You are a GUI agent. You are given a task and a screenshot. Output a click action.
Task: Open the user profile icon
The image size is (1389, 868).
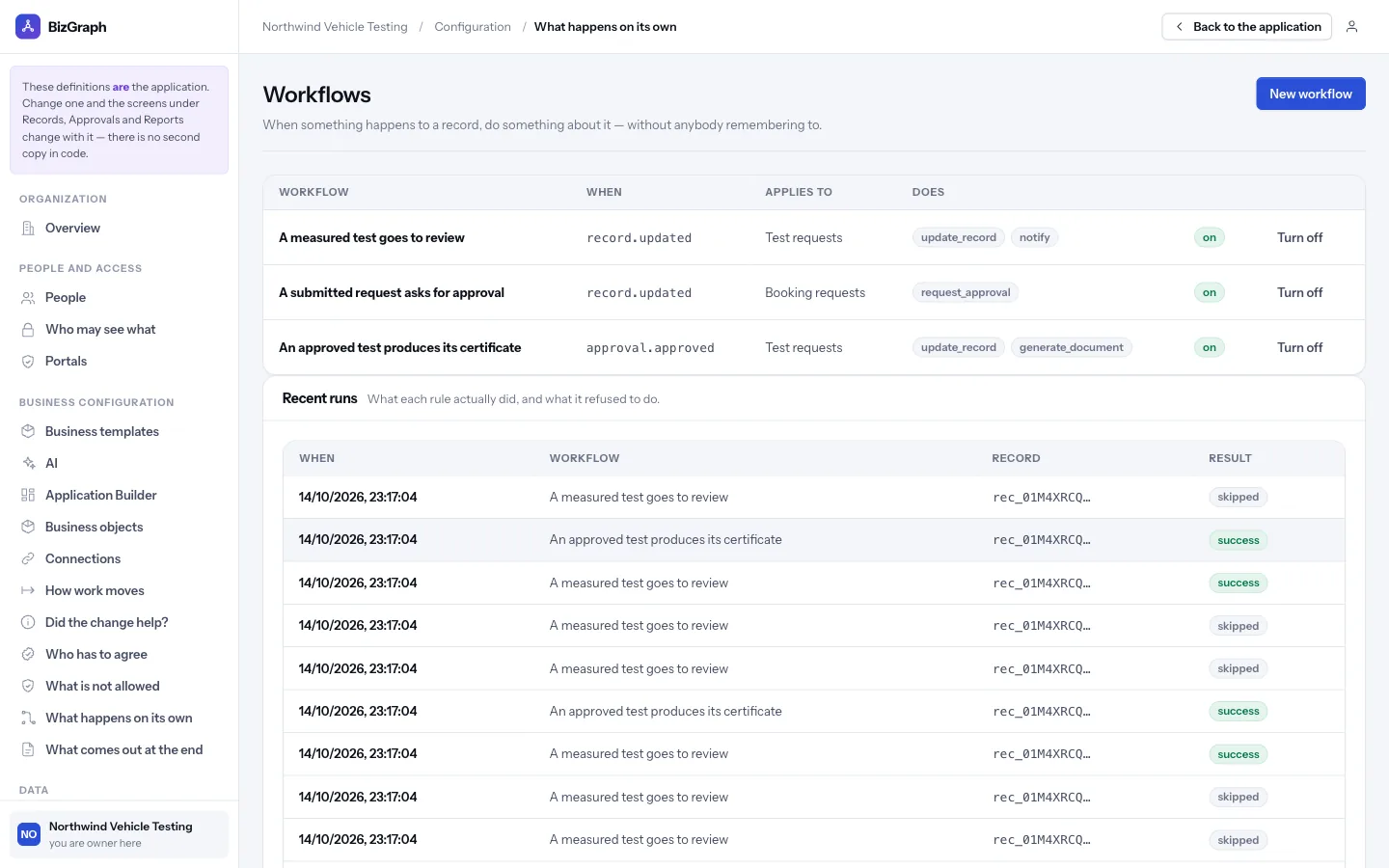point(1351,27)
